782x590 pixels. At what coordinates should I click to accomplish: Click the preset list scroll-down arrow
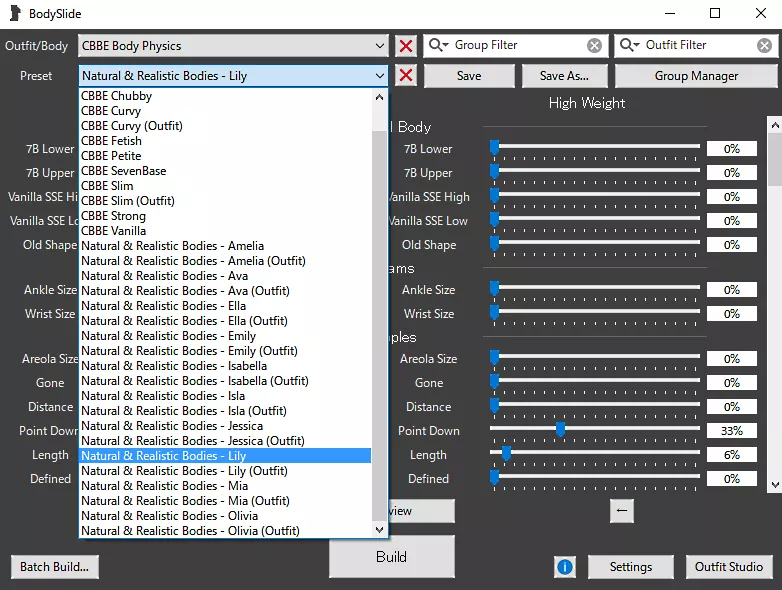click(x=380, y=530)
